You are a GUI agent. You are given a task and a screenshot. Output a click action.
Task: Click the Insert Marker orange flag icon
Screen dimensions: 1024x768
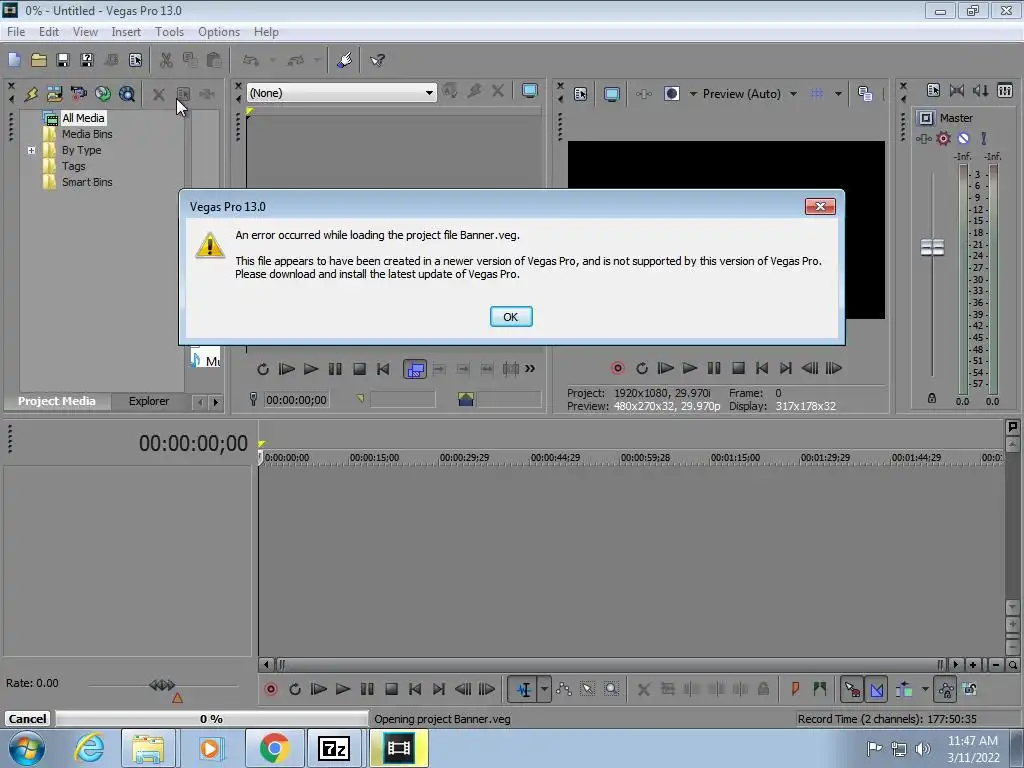coord(795,689)
